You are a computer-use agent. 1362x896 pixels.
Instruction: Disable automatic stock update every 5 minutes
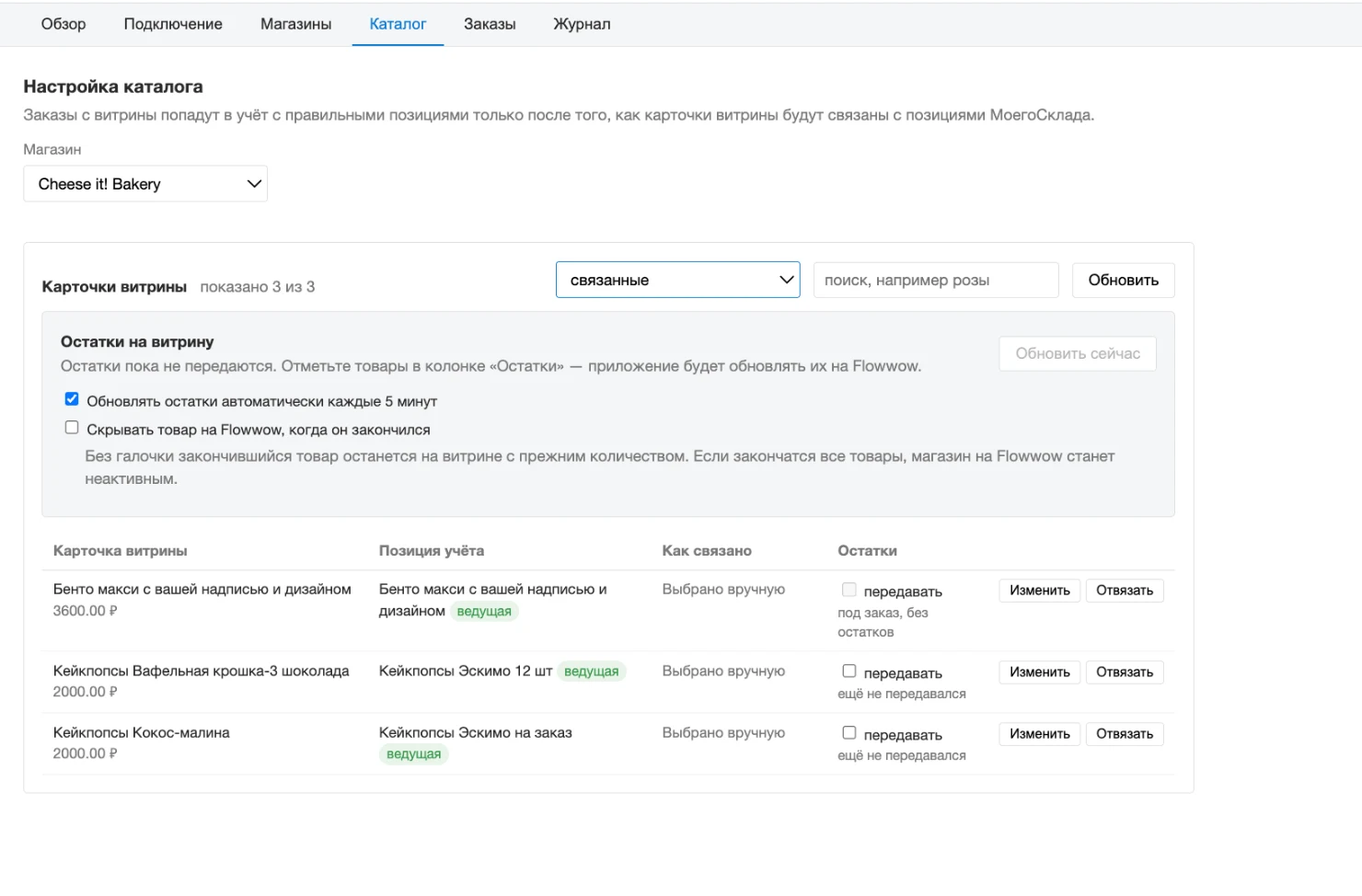tap(72, 399)
